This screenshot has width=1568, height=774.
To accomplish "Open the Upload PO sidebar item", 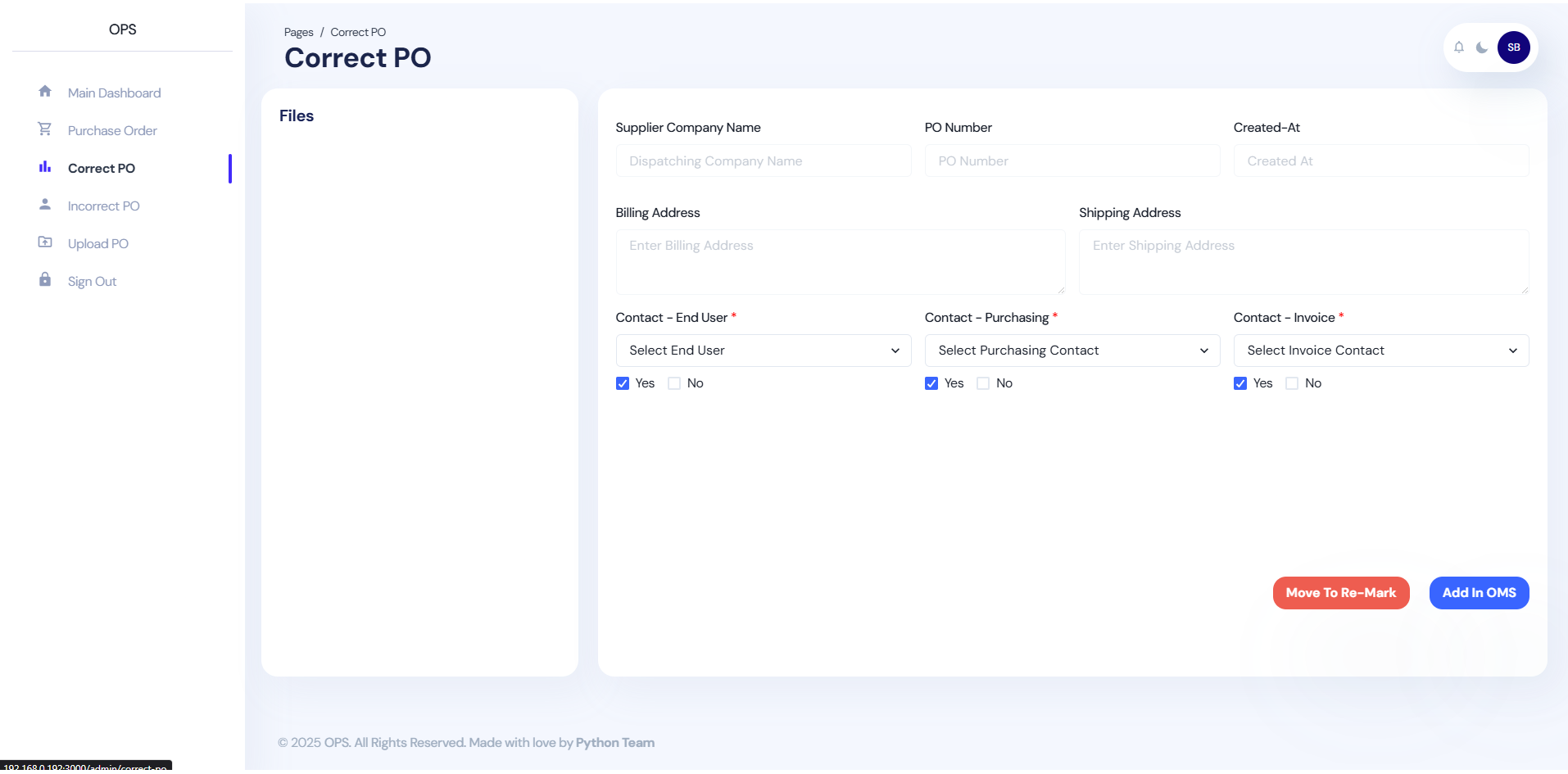I will [x=98, y=244].
